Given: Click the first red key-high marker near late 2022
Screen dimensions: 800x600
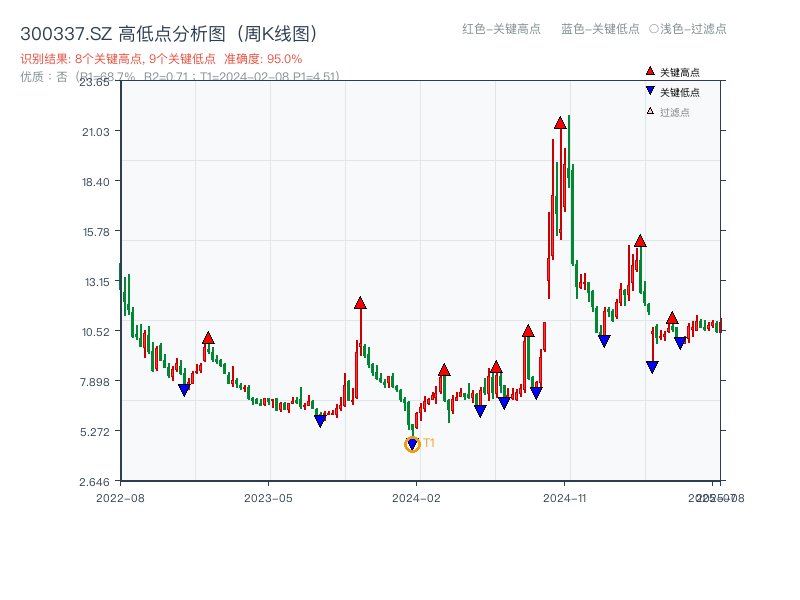Looking at the screenshot, I should pyautogui.click(x=207, y=337).
